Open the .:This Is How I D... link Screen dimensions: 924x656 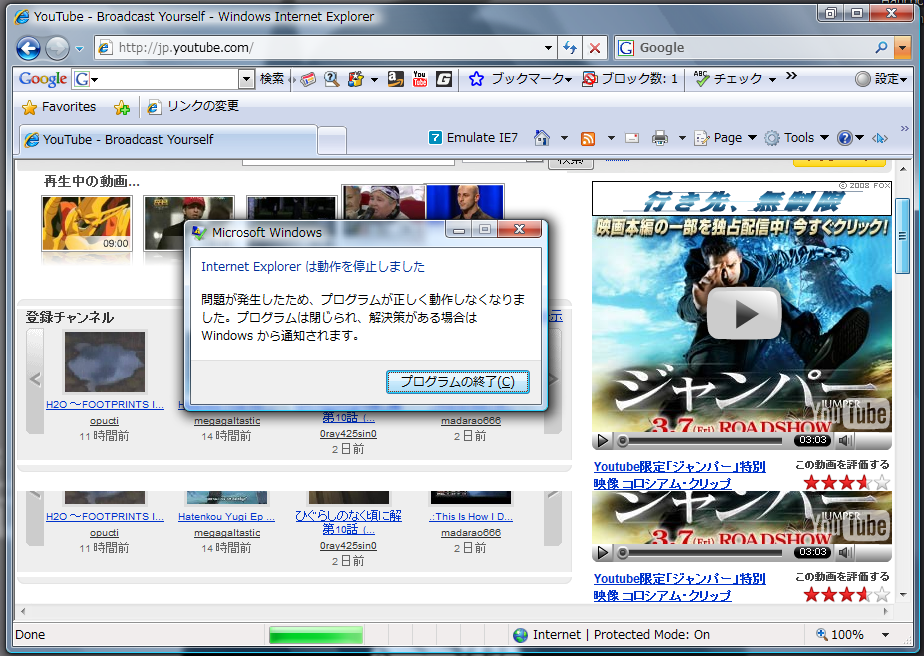(x=471, y=517)
